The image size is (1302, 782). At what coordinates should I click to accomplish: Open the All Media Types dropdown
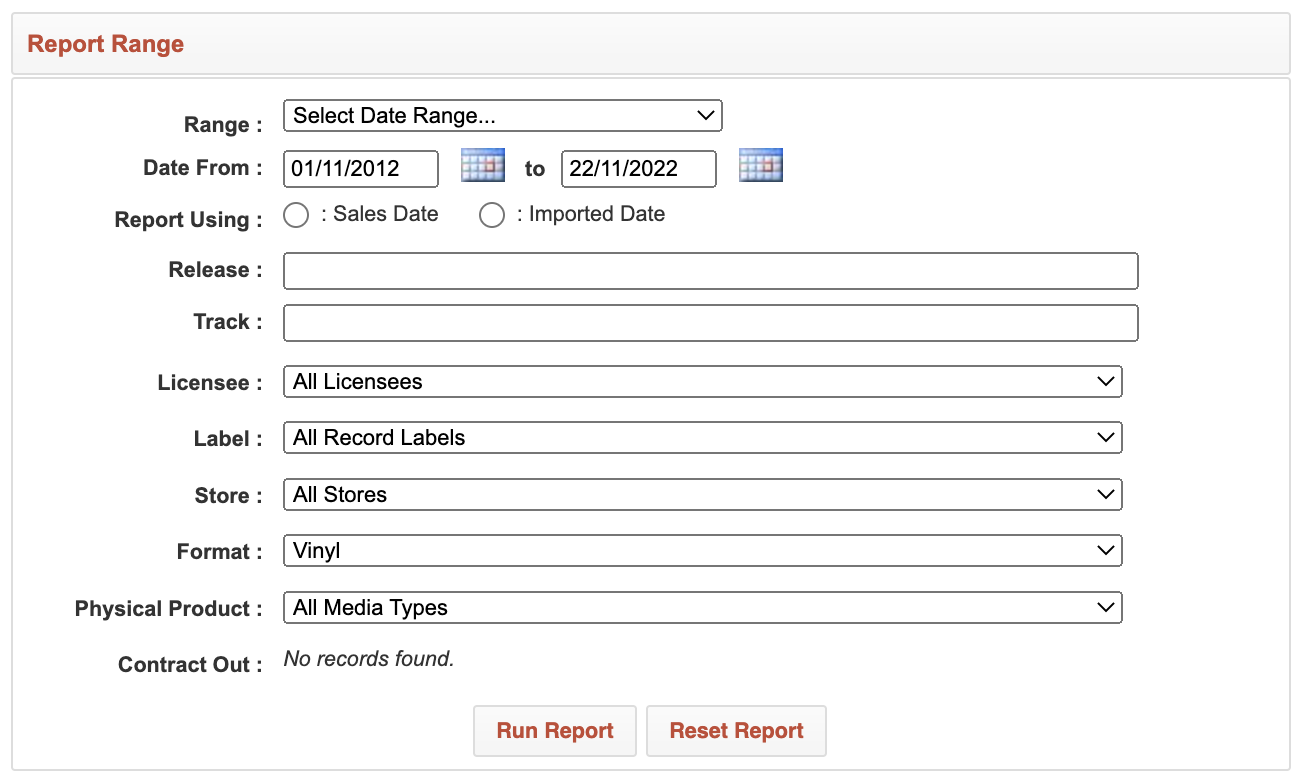(x=703, y=608)
